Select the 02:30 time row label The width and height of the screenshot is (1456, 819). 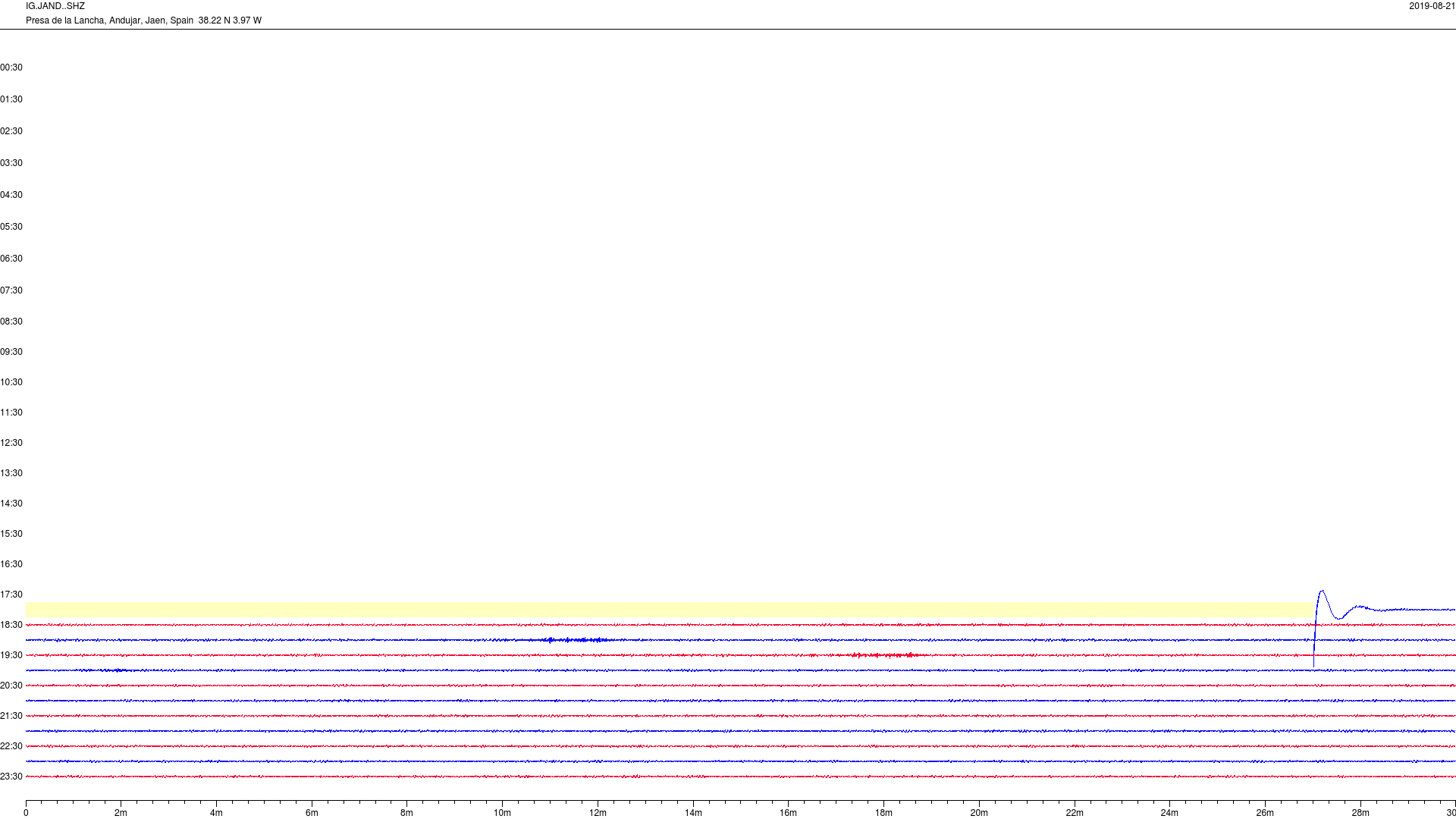11,131
